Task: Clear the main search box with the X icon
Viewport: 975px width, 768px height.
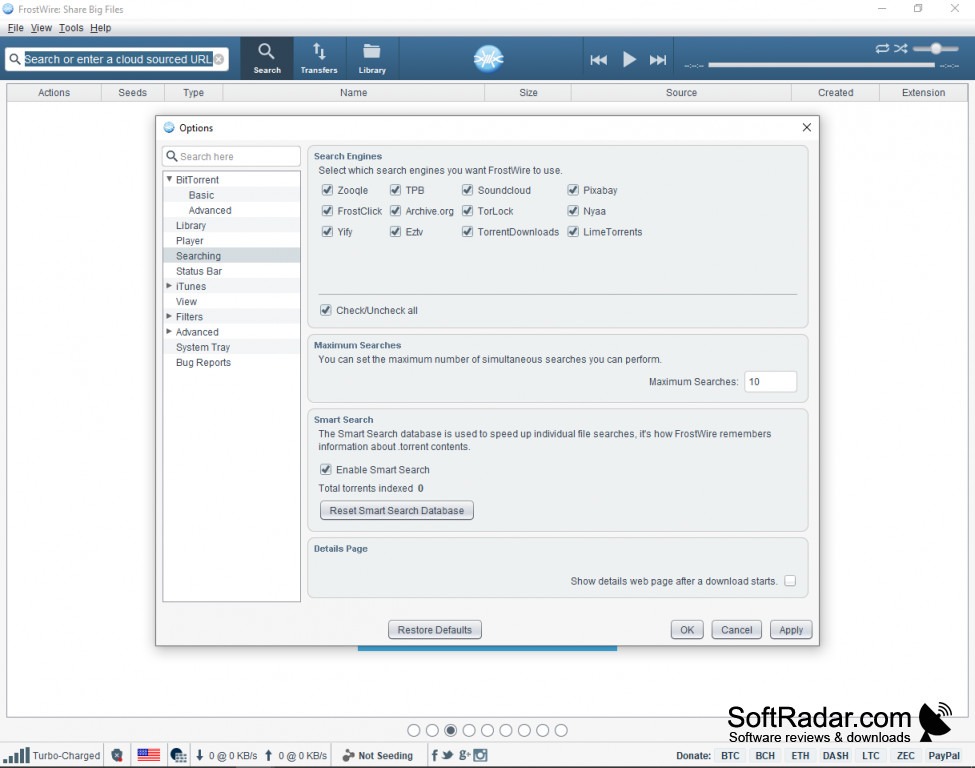Action: click(219, 59)
